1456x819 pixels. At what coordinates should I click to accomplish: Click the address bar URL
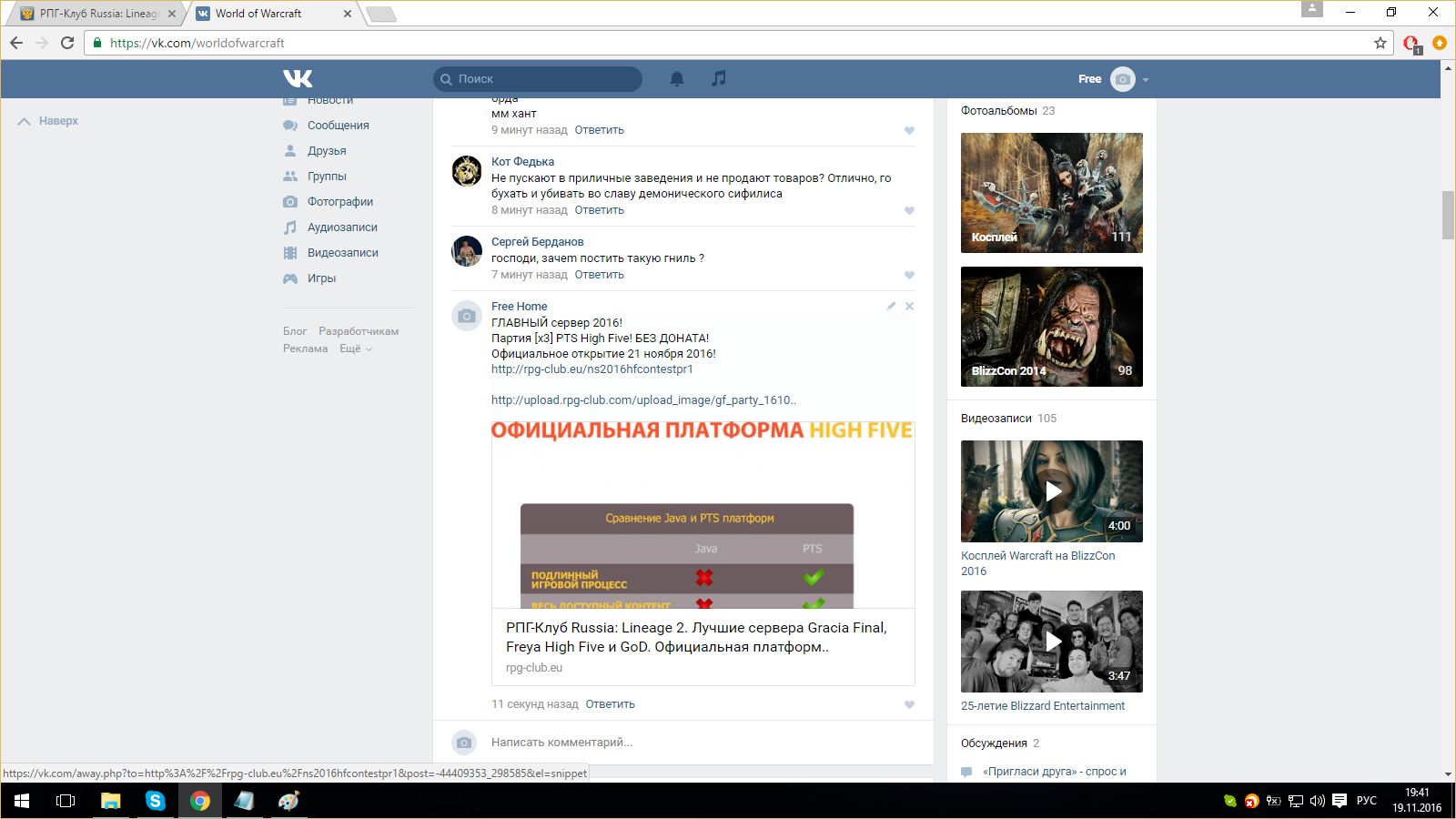coord(197,43)
